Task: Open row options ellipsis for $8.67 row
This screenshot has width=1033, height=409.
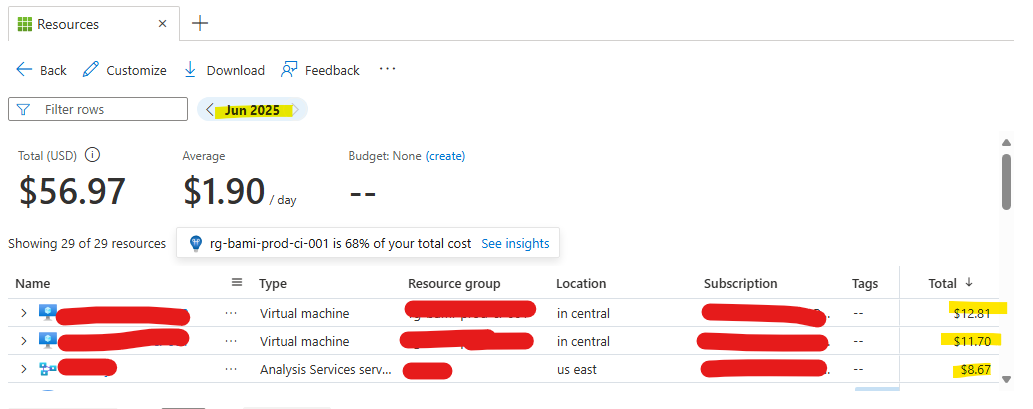Action: click(231, 369)
